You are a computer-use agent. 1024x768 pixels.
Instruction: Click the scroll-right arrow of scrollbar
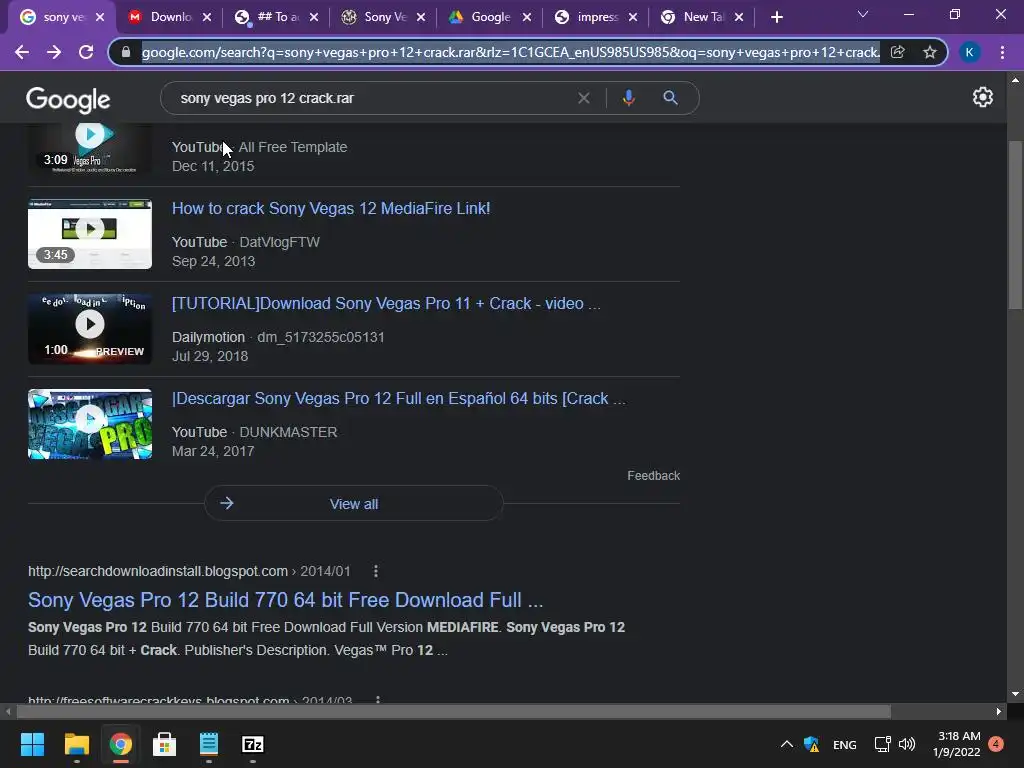[x=999, y=711]
